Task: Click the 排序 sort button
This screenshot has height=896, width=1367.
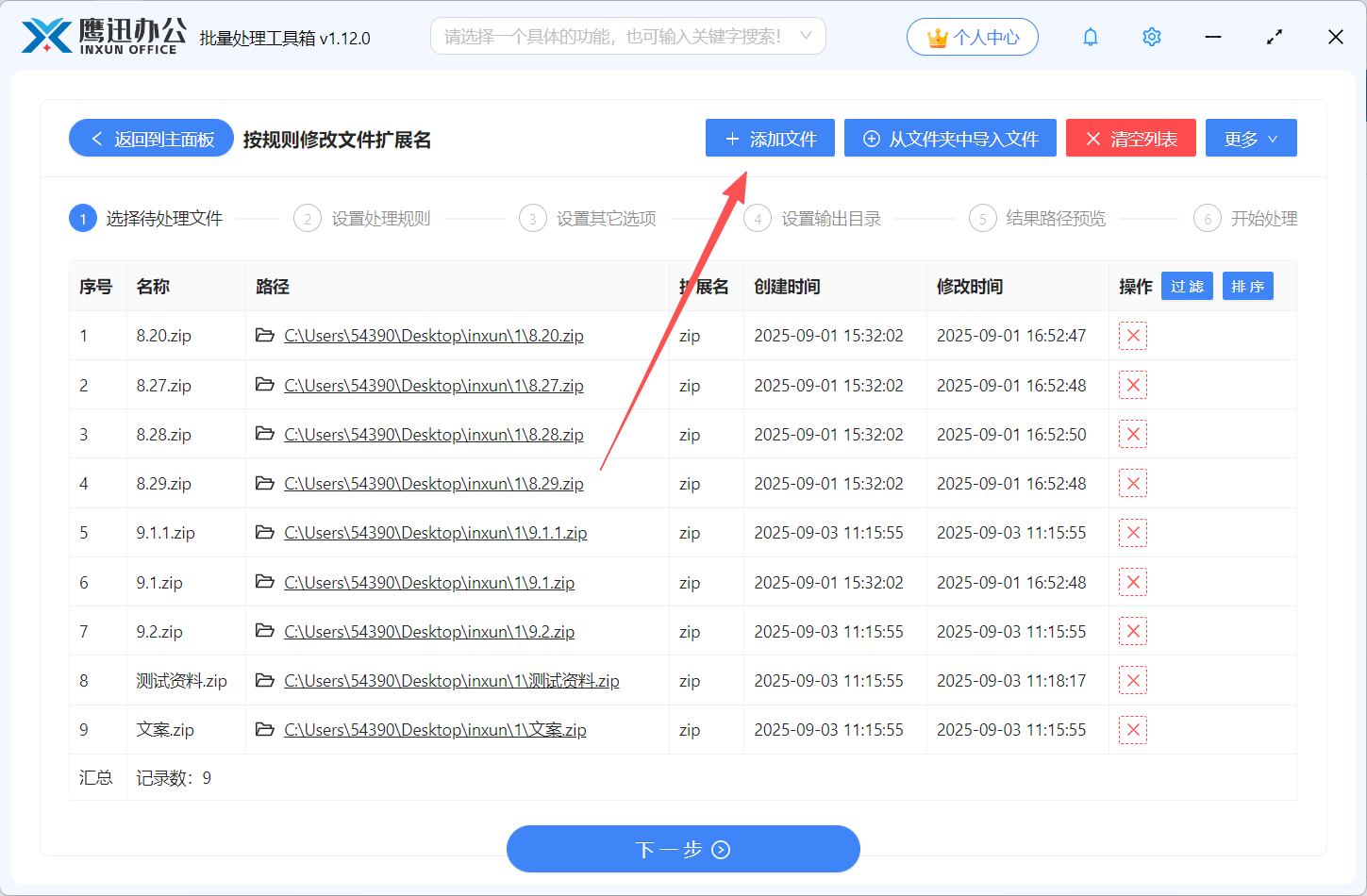Action: pyautogui.click(x=1248, y=286)
